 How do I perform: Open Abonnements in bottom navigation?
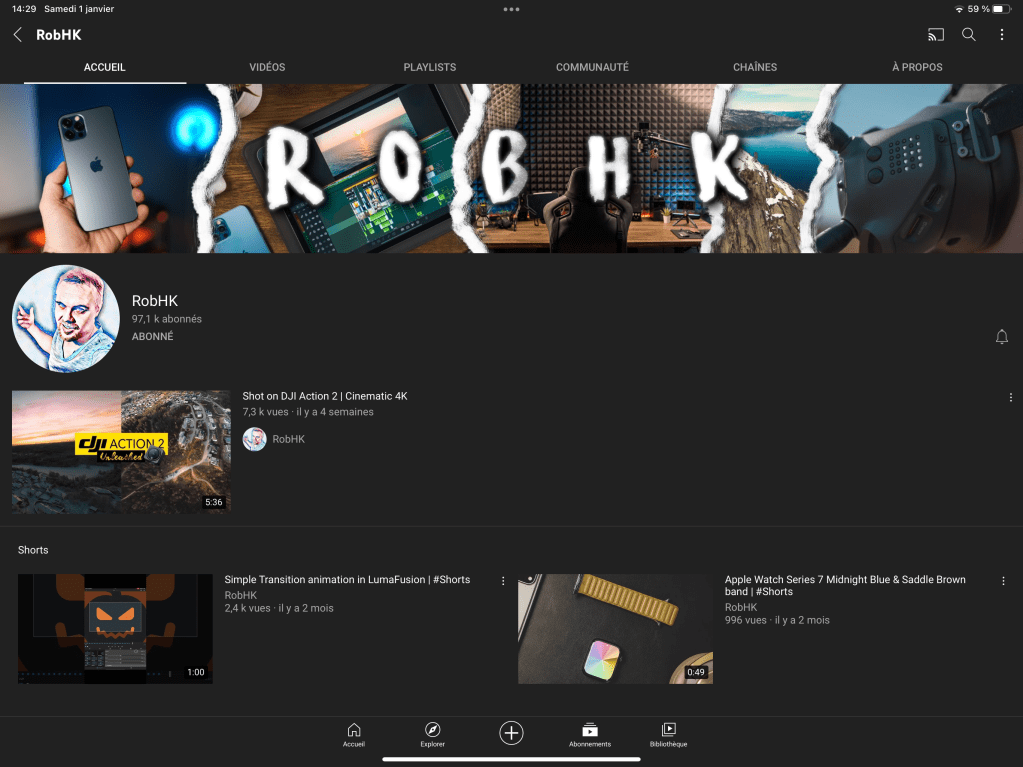pyautogui.click(x=590, y=734)
